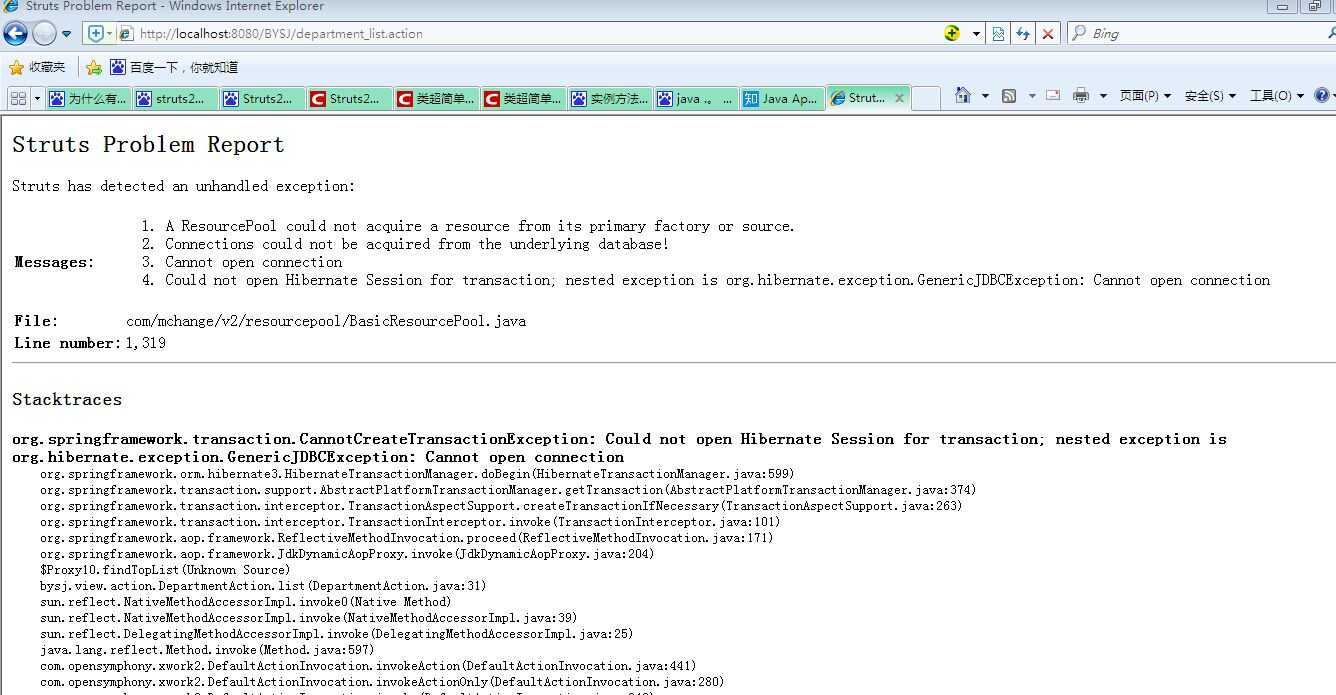Expand the Home button dropdown arrow
Image resolution: width=1336 pixels, height=695 pixels.
click(x=985, y=96)
